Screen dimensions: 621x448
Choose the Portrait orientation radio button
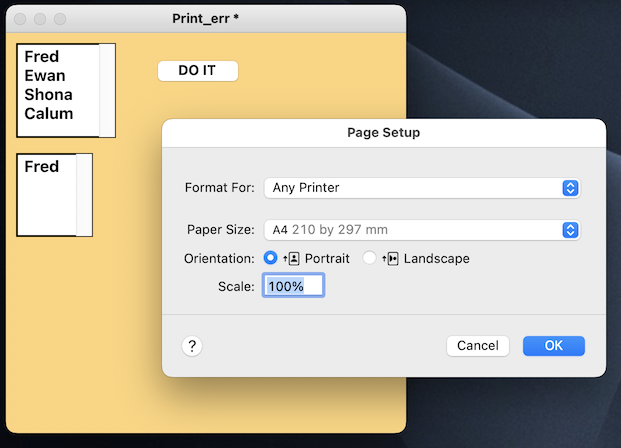pos(270,258)
